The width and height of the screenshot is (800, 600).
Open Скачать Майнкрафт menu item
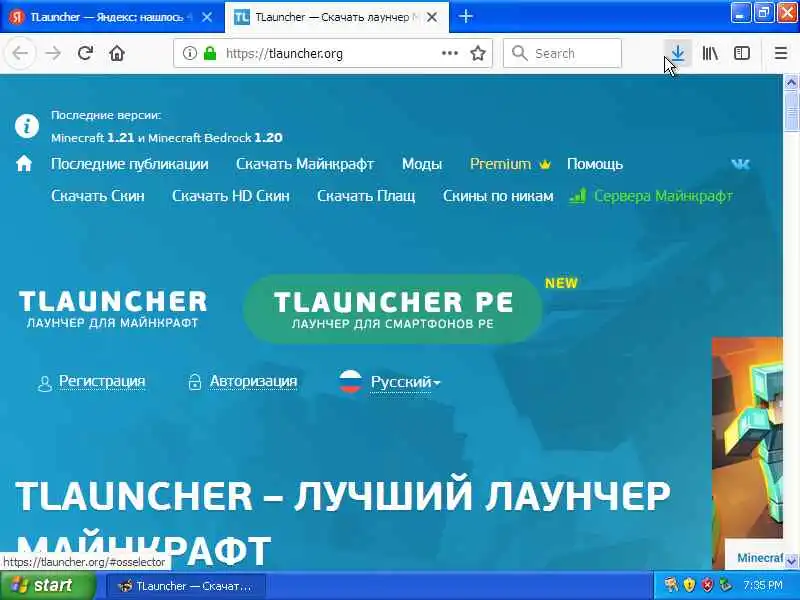305,164
